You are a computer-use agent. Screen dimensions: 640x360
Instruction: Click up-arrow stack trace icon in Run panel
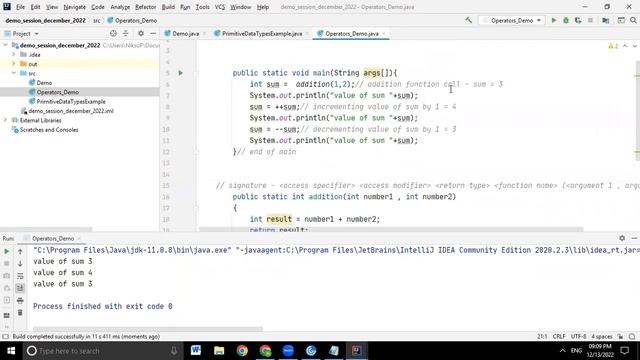pos(20,252)
